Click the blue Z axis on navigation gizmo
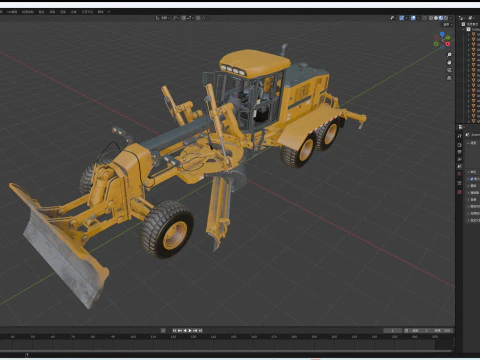The width and height of the screenshot is (480, 360). (x=442, y=34)
